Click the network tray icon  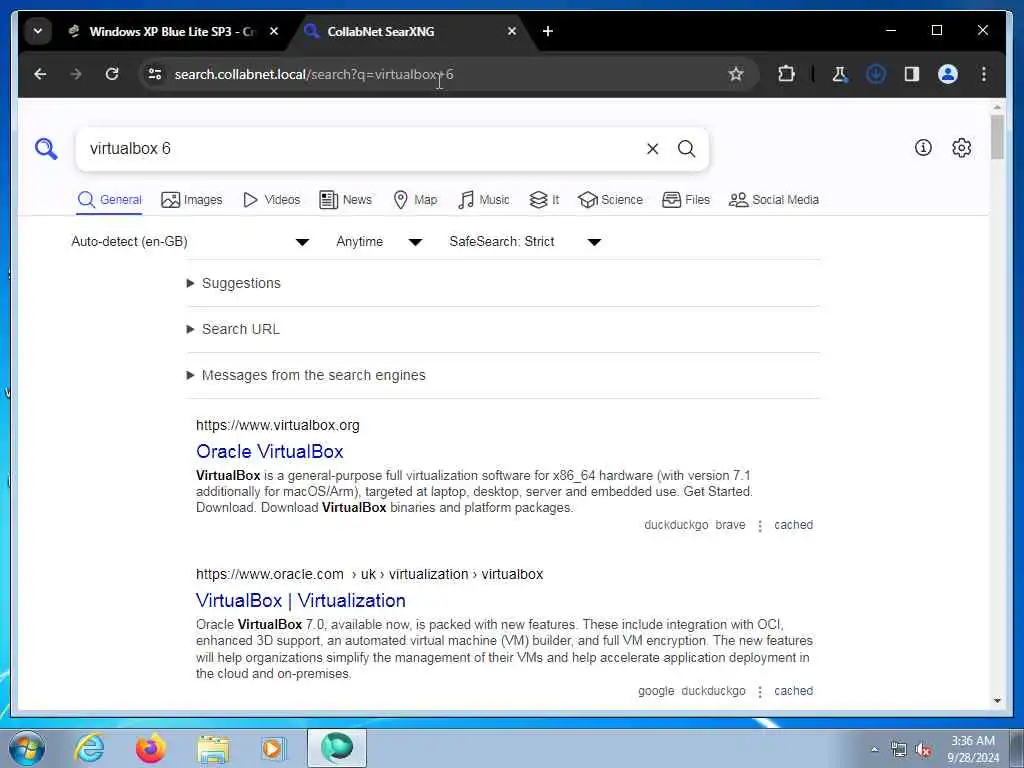pyautogui.click(x=899, y=749)
